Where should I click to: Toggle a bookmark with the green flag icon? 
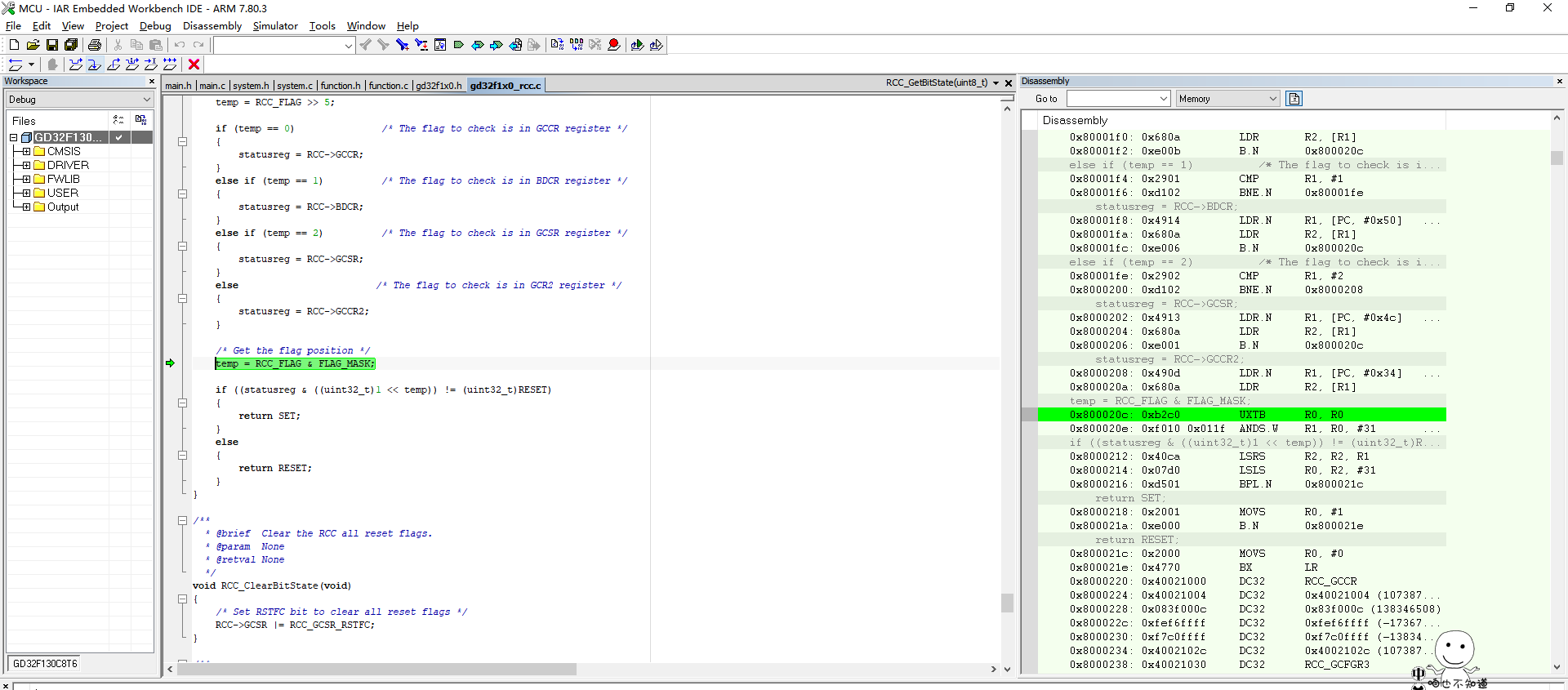(458, 45)
